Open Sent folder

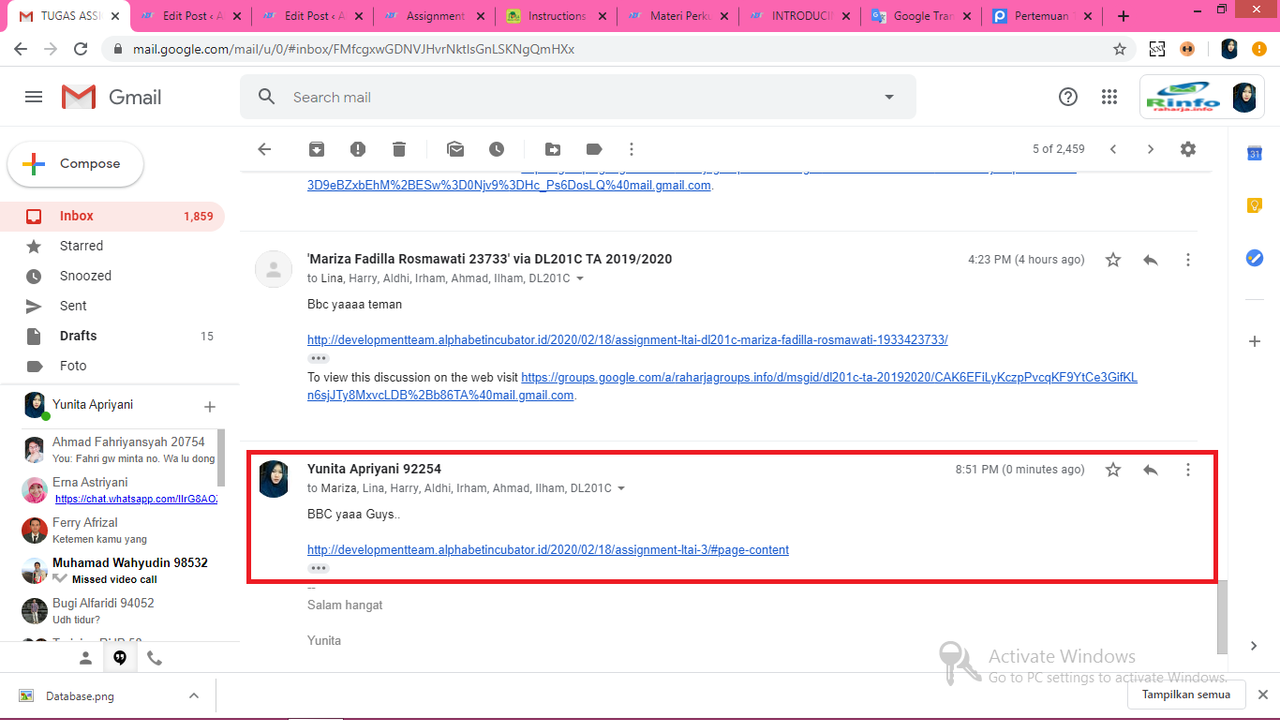112,306
